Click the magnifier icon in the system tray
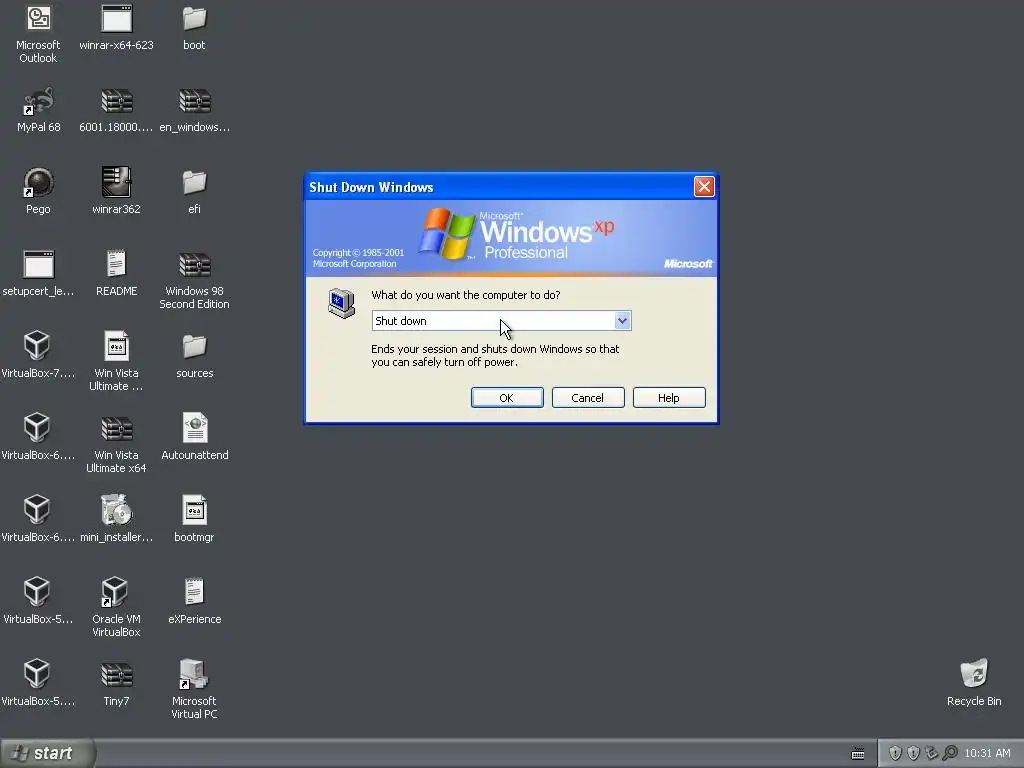The image size is (1024, 768). click(x=950, y=753)
